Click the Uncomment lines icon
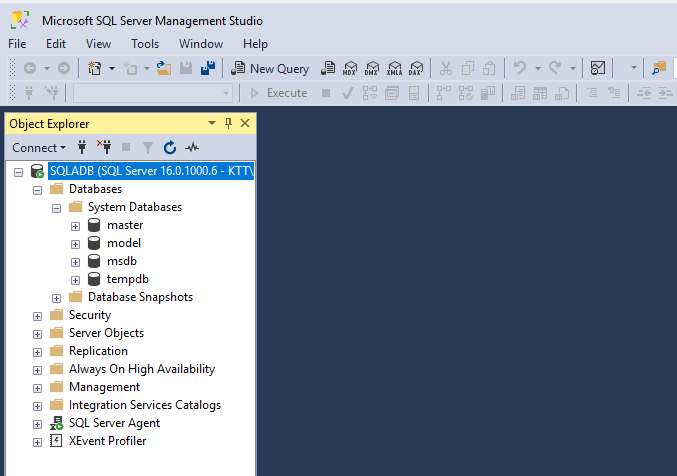Screen dimensions: 677x476 [614, 93]
